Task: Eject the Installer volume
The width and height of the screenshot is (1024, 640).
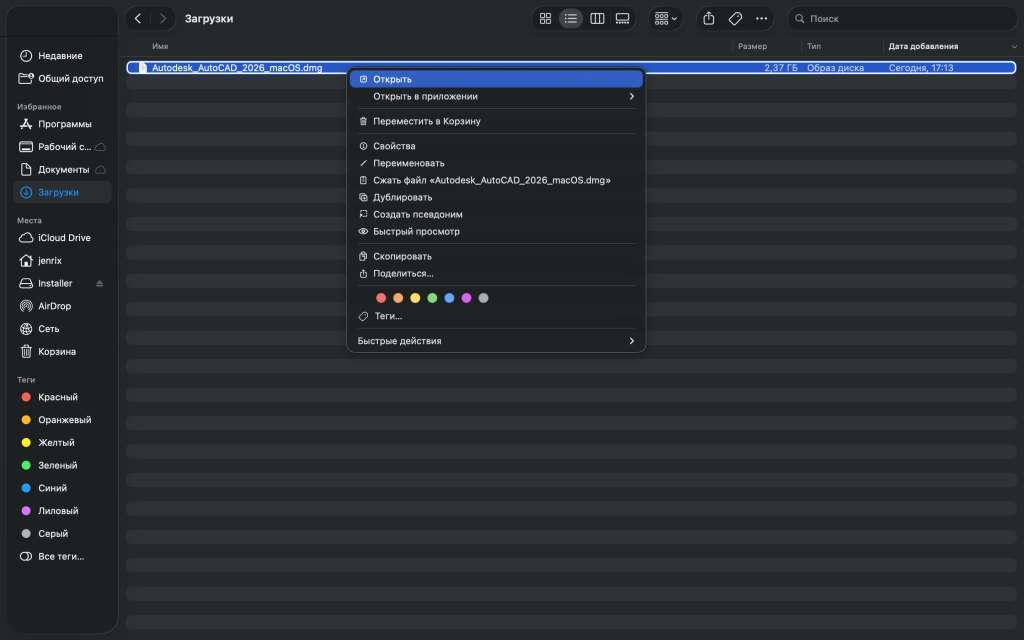Action: click(99, 283)
